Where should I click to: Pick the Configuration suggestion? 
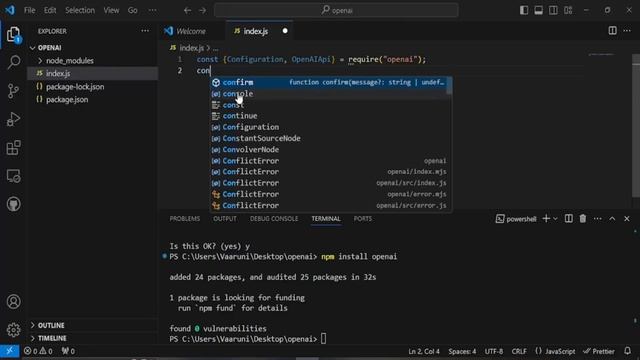pos(331,127)
